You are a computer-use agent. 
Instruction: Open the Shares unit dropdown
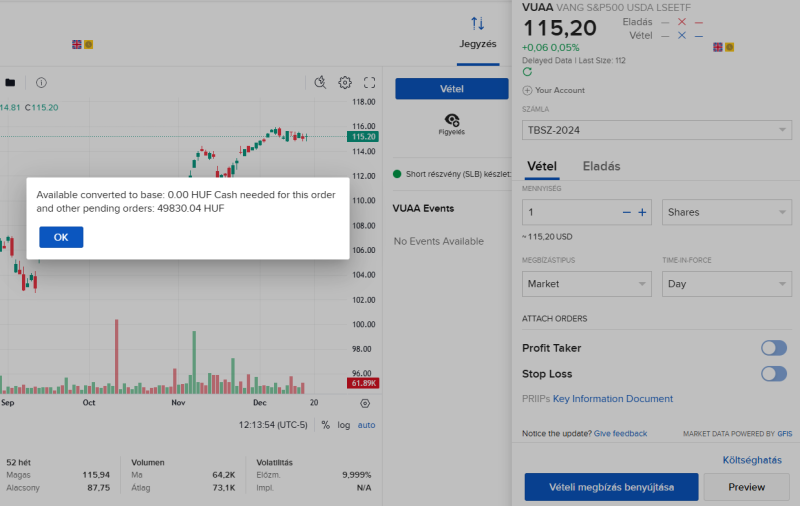(727, 212)
